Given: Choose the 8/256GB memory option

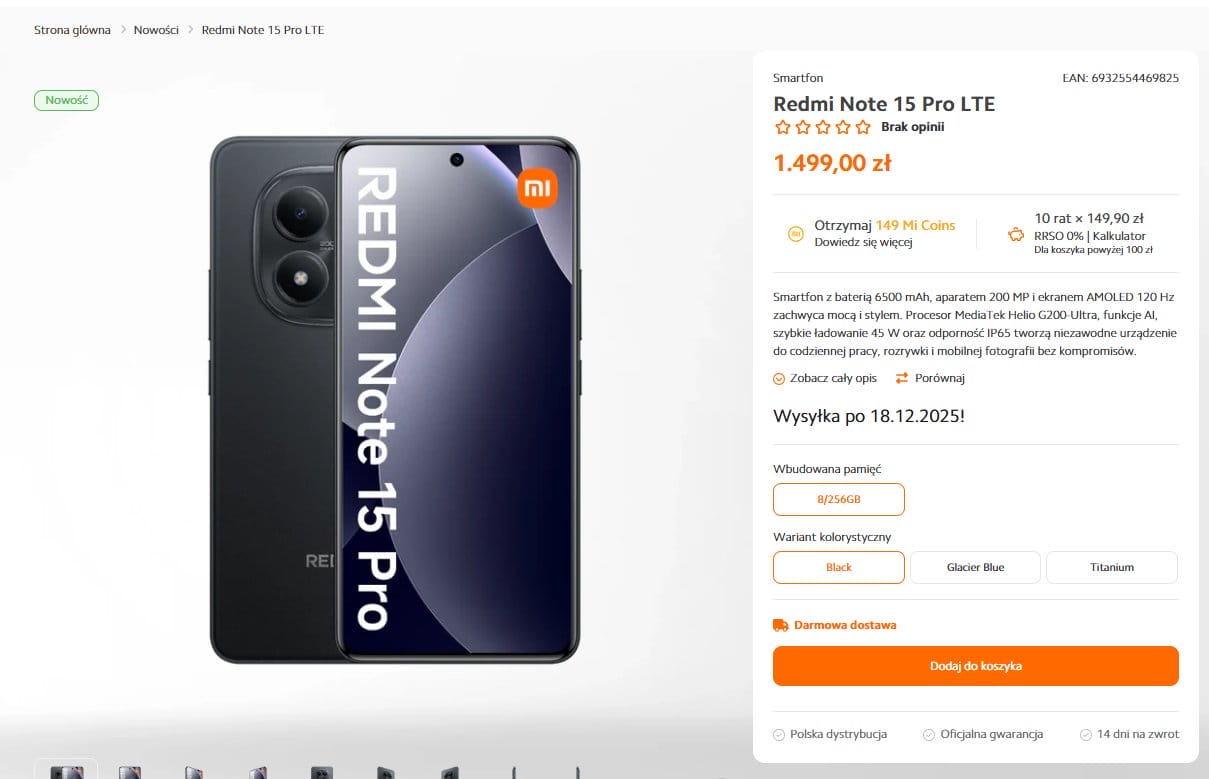Looking at the screenshot, I should [839, 499].
